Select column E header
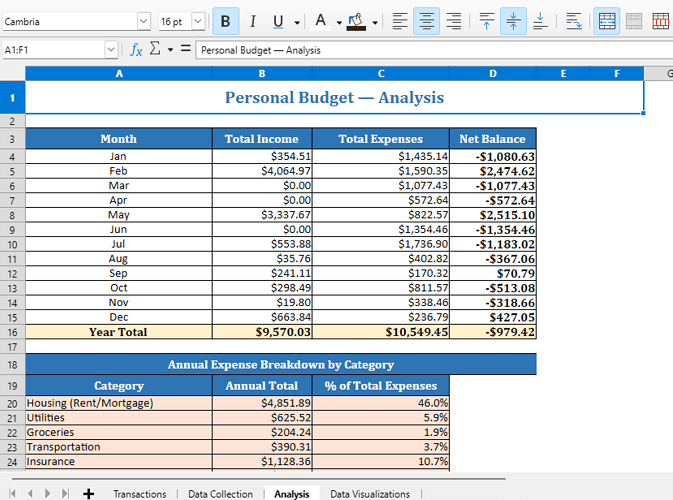Screen dimensions: 673x500 pos(563,73)
